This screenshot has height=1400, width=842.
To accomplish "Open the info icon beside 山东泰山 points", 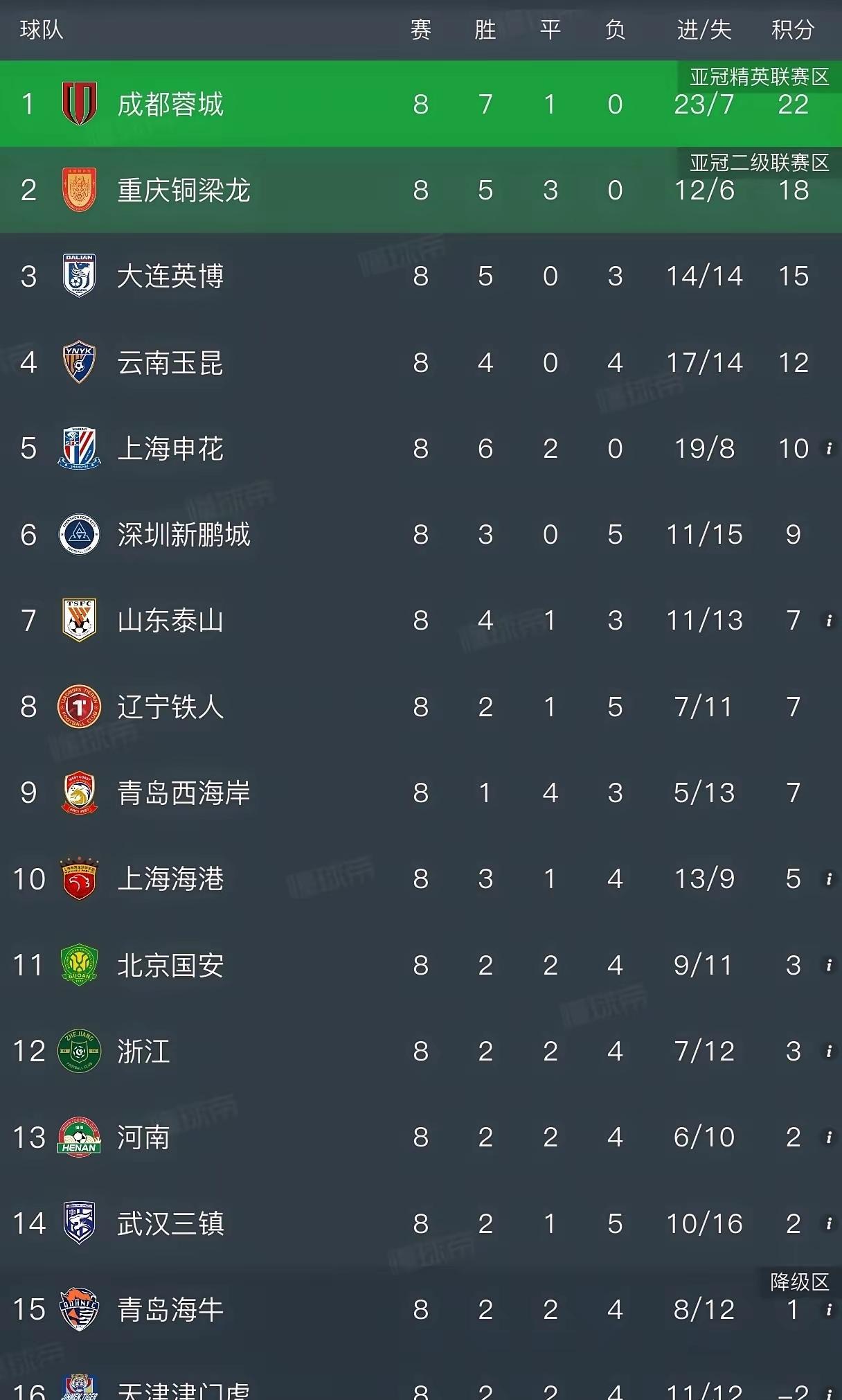I will (x=829, y=620).
